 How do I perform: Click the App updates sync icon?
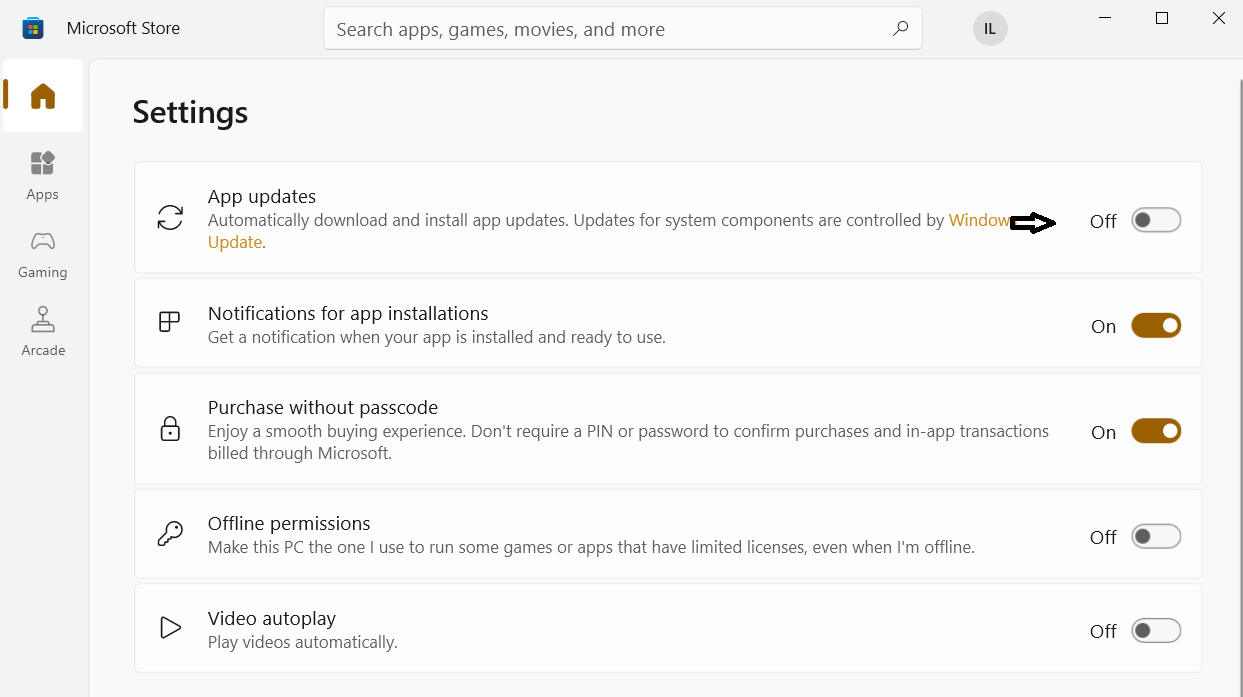[x=170, y=218]
